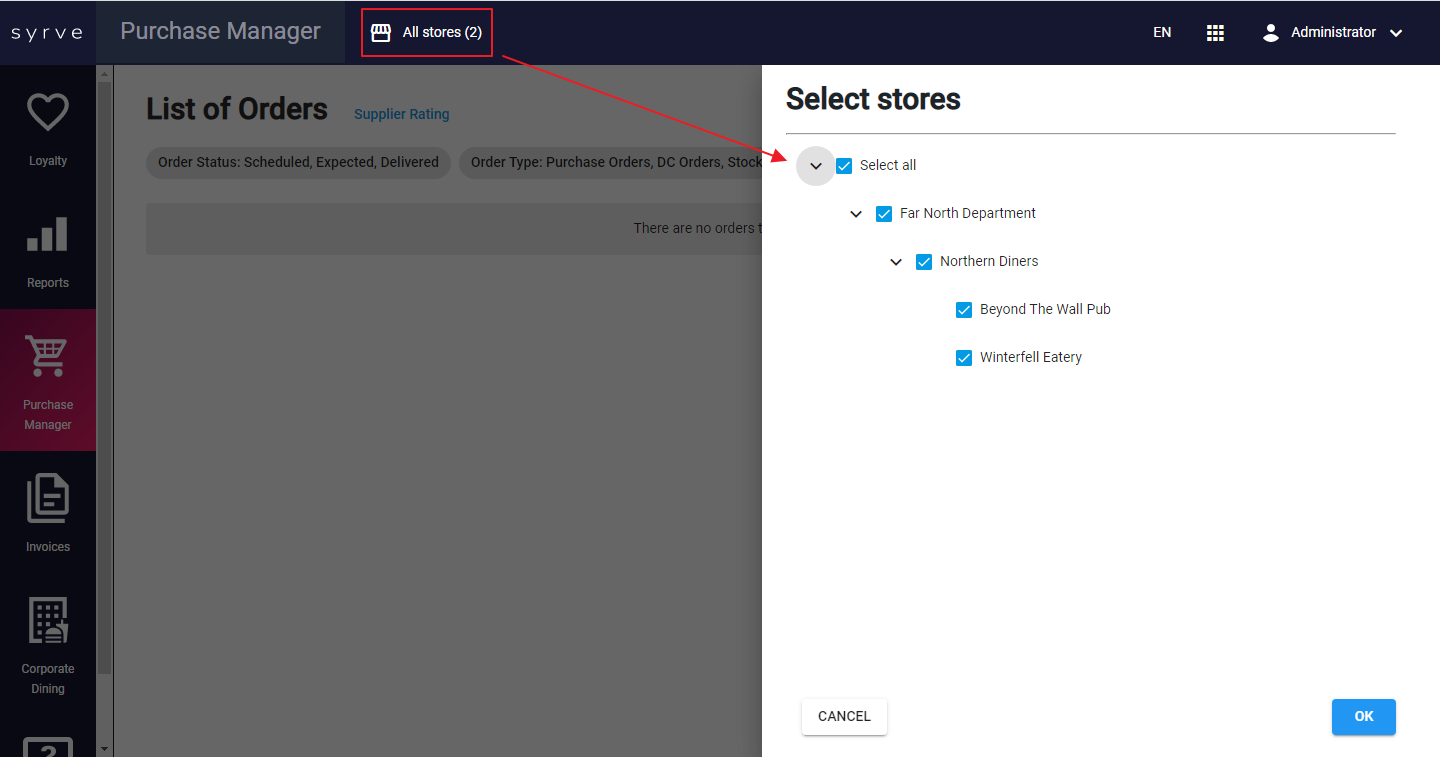Viewport: 1440px width, 757px height.
Task: Open the Administrator dropdown arrow
Action: click(x=1396, y=33)
